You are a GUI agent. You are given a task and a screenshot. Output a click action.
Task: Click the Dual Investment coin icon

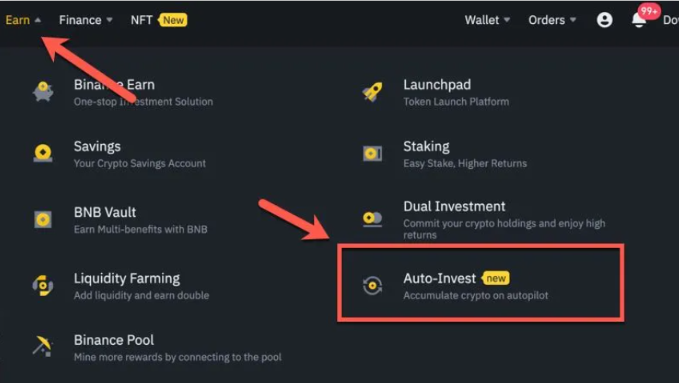pos(372,218)
